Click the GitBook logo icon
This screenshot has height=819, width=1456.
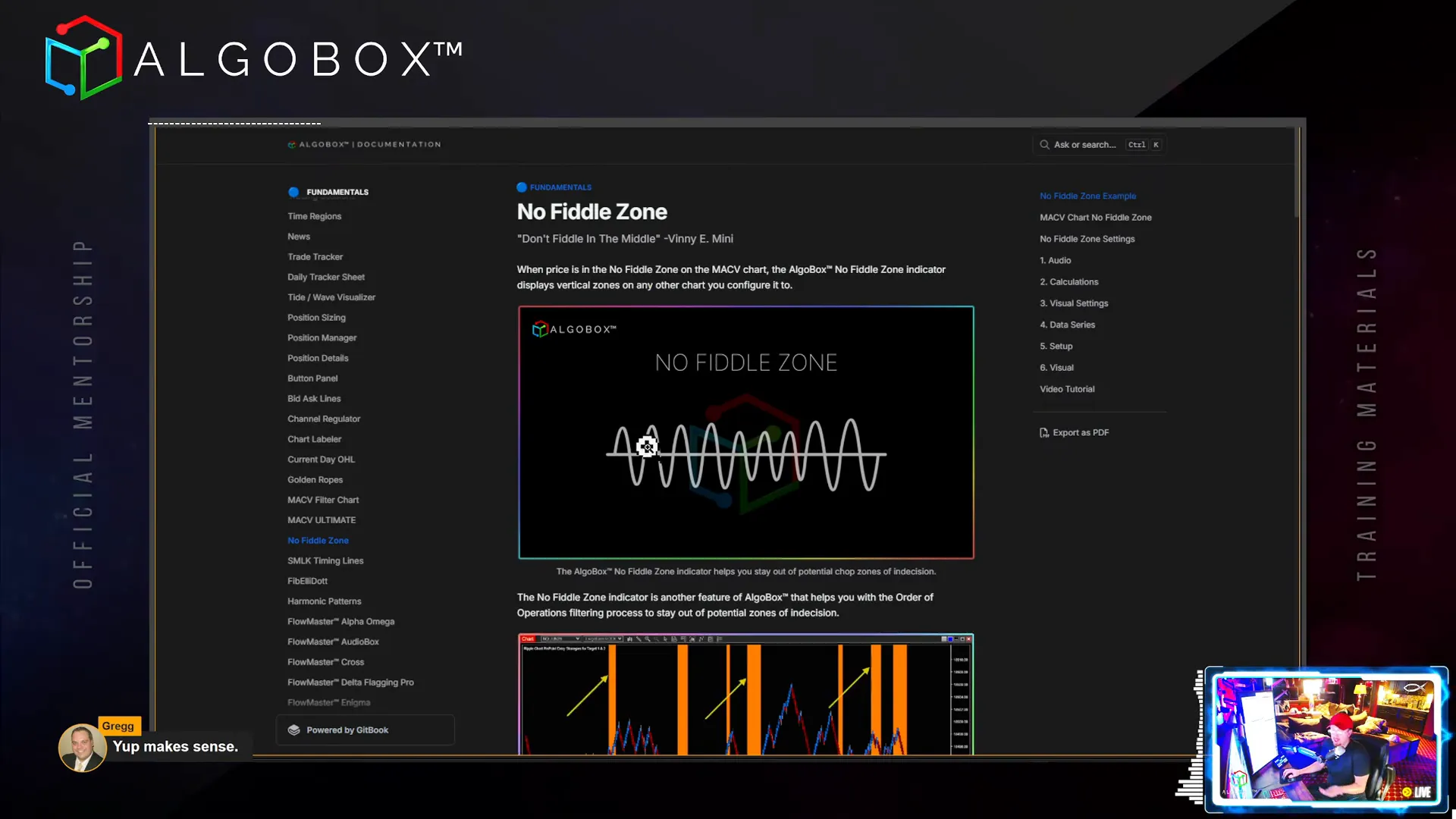click(x=294, y=730)
